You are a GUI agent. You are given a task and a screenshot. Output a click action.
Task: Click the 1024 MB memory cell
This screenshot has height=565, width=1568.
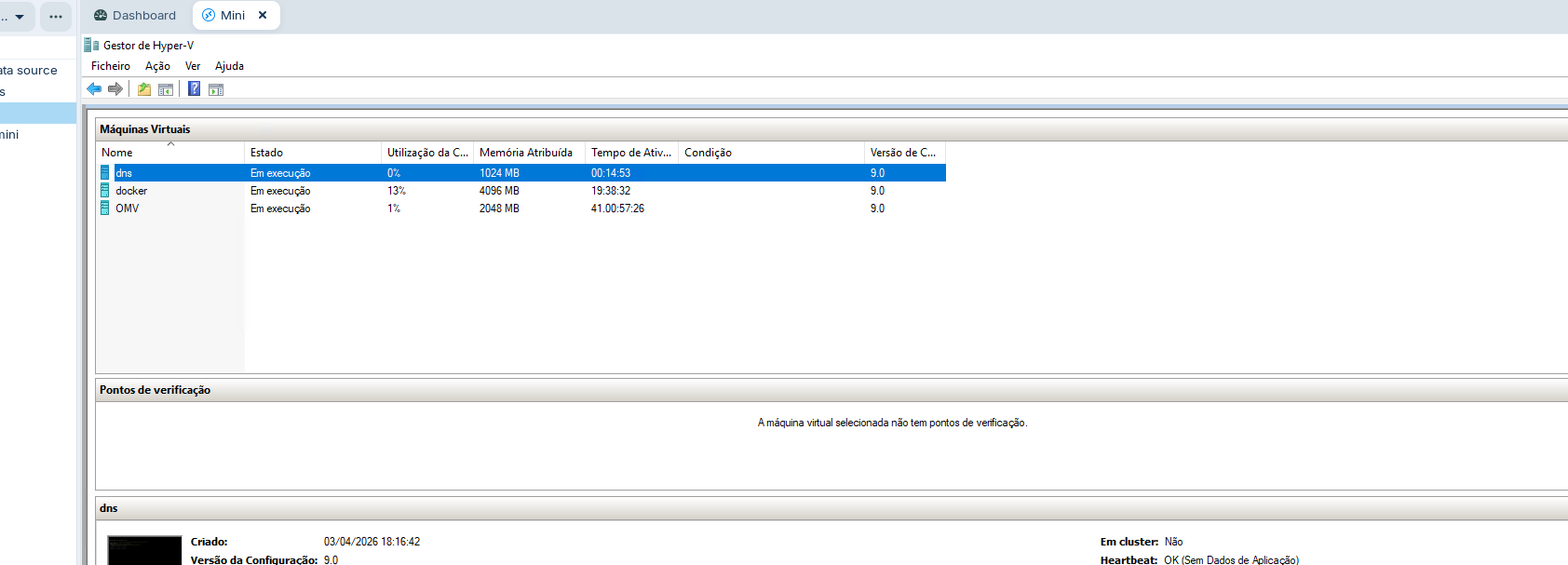(x=499, y=173)
